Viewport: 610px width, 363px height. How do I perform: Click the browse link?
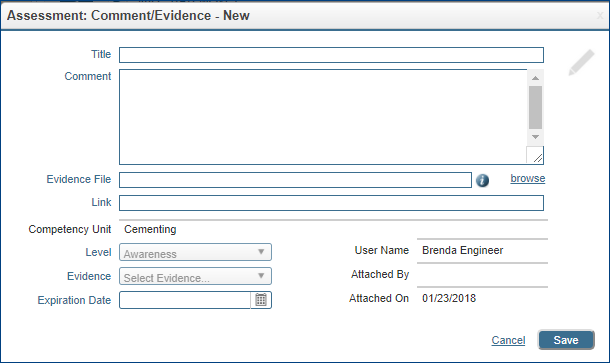pos(528,178)
